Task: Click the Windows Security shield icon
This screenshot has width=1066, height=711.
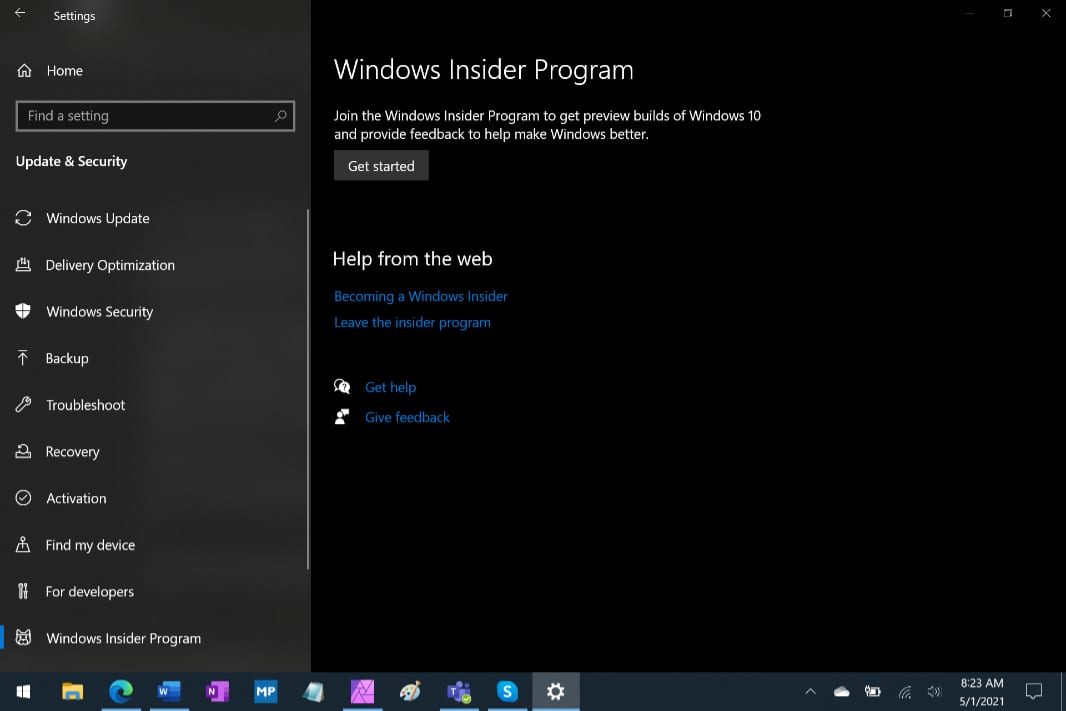Action: (x=23, y=311)
